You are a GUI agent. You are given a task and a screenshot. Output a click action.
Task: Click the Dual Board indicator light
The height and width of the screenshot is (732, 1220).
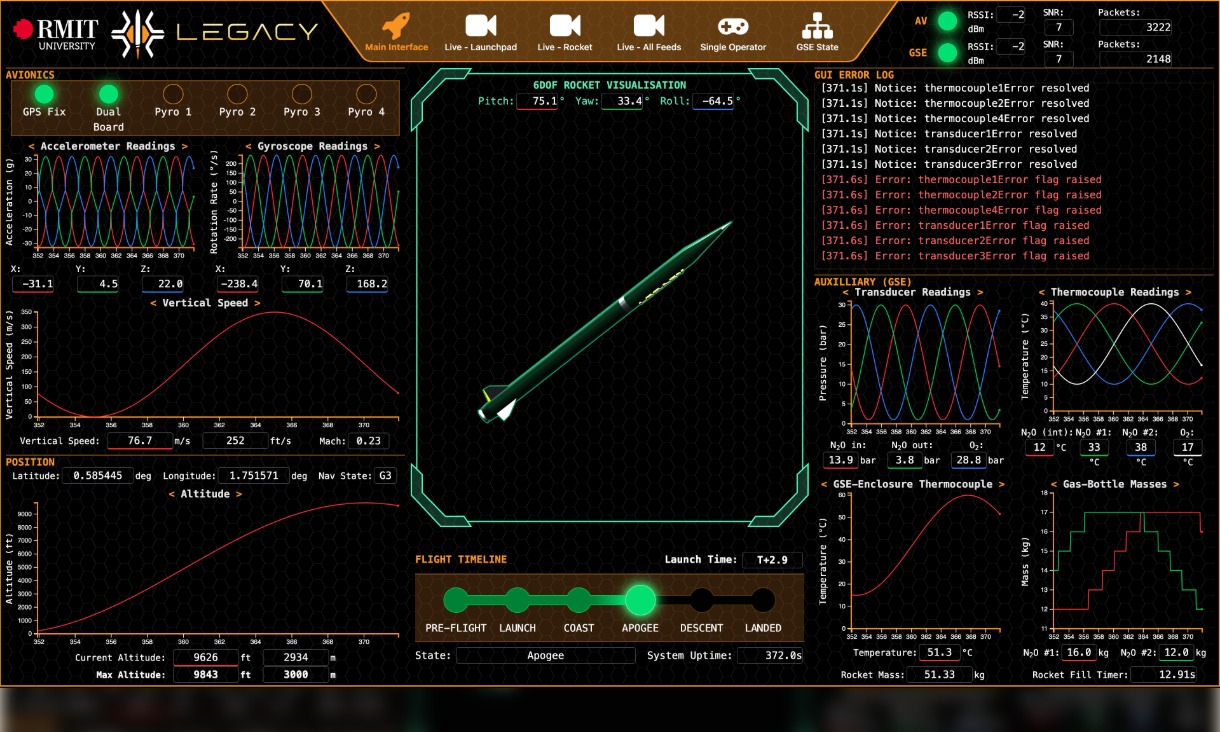tap(108, 94)
